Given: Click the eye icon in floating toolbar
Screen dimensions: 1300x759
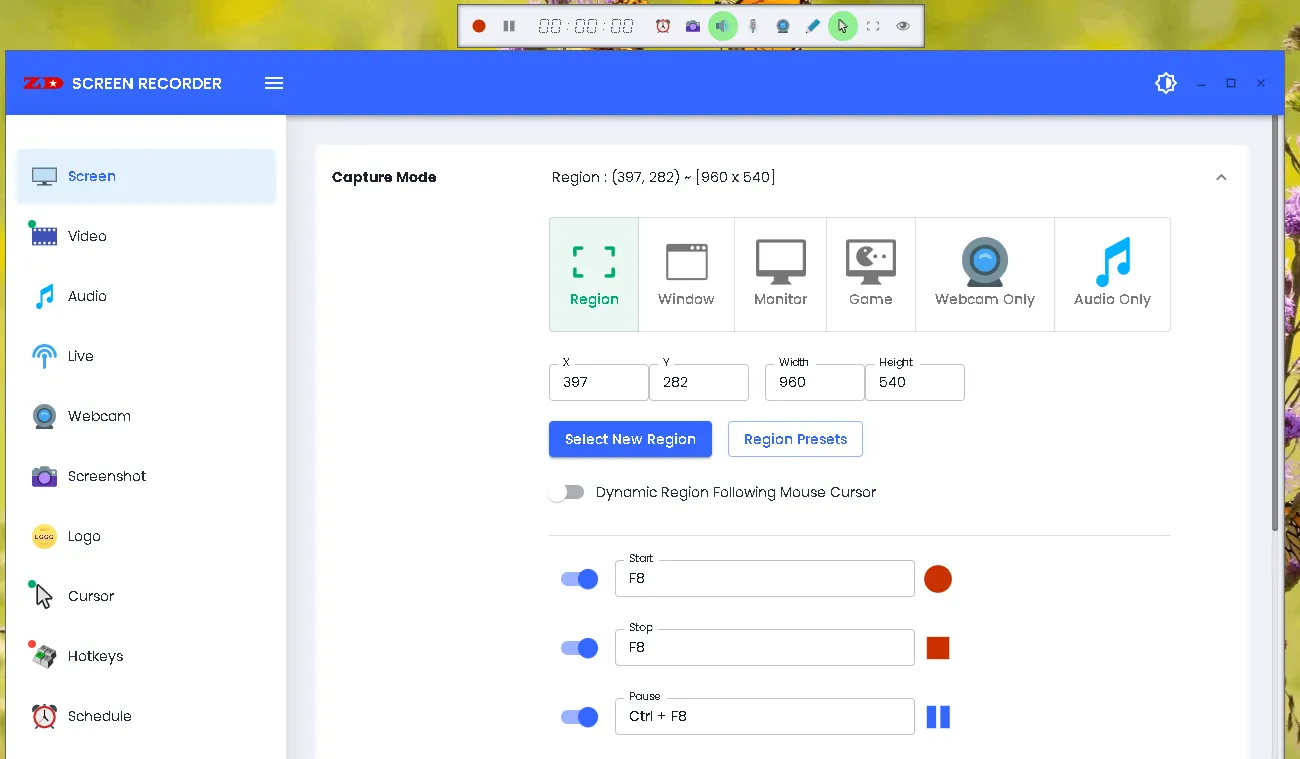Looking at the screenshot, I should pos(903,26).
